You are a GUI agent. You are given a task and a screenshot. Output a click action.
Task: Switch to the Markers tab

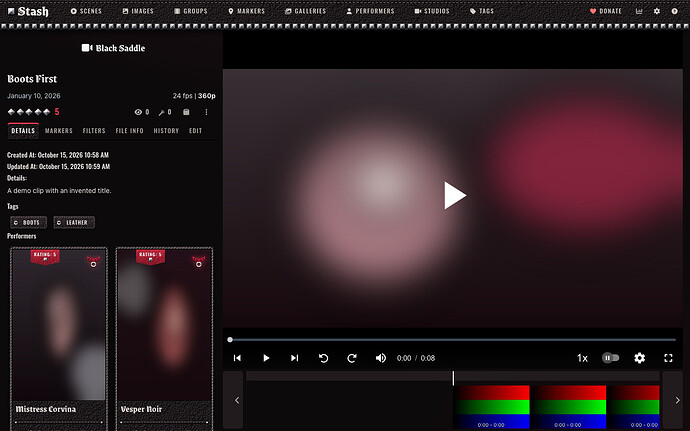pos(59,131)
